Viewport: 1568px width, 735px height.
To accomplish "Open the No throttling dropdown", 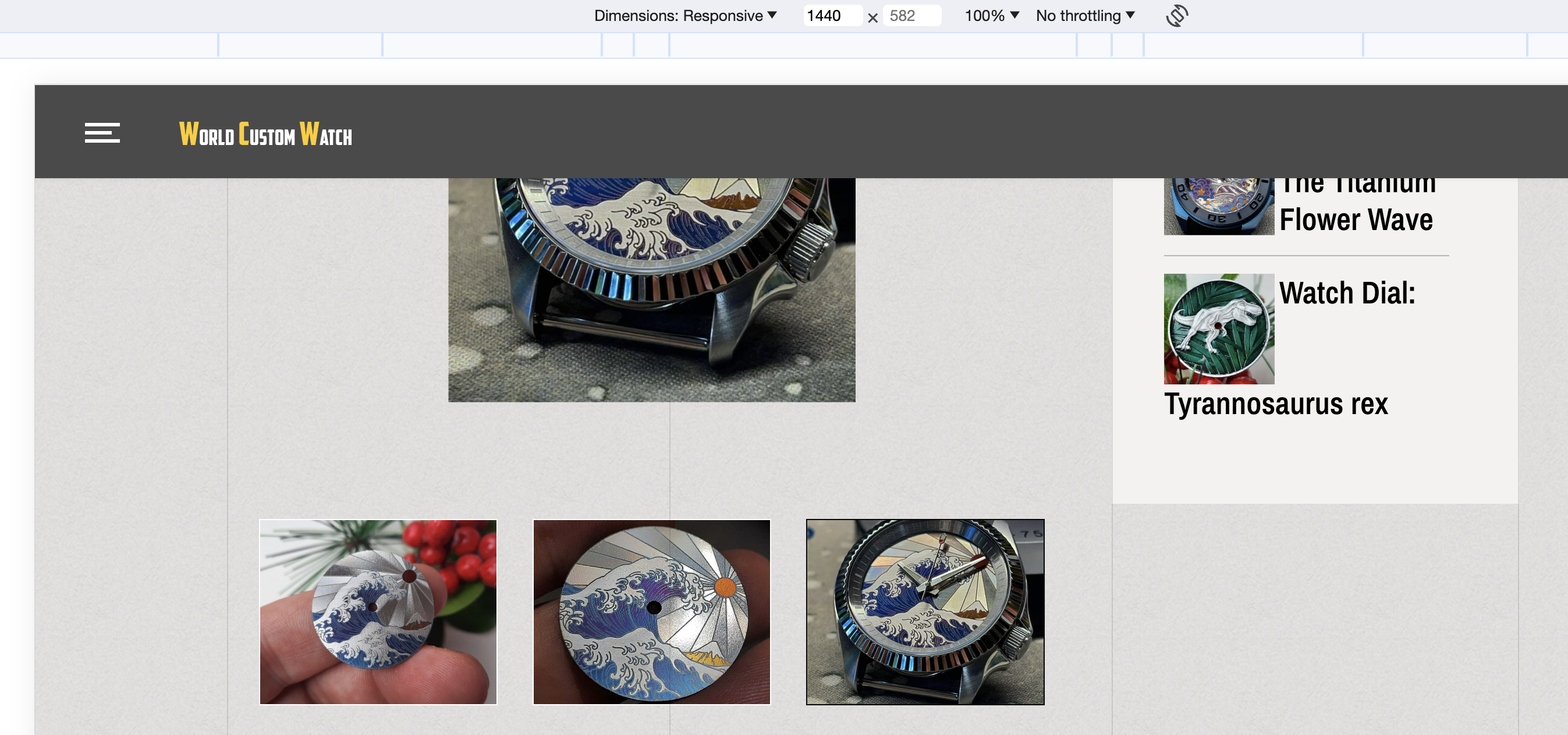I will (1085, 15).
